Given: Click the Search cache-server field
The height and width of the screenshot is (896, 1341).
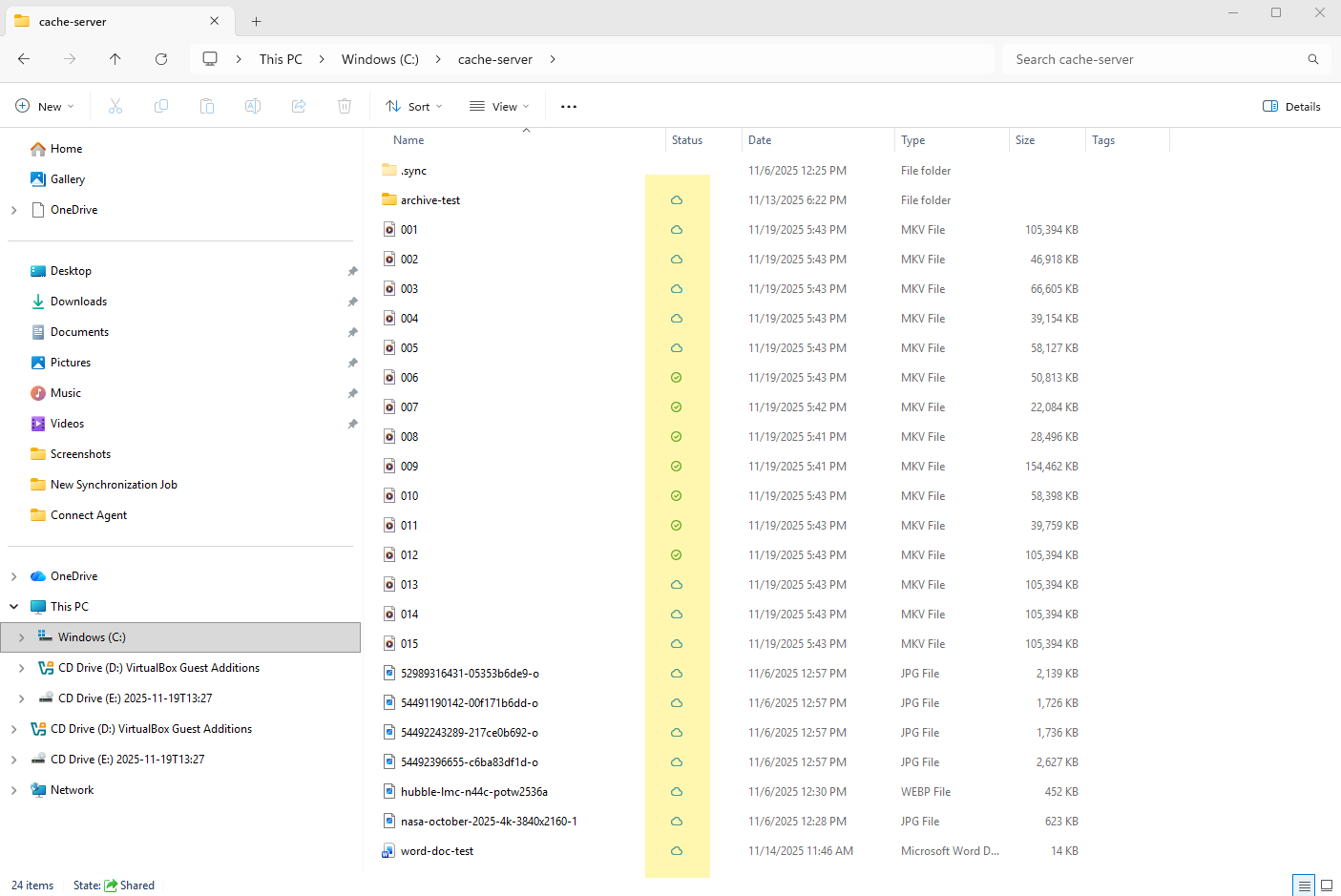Looking at the screenshot, I should (1155, 59).
